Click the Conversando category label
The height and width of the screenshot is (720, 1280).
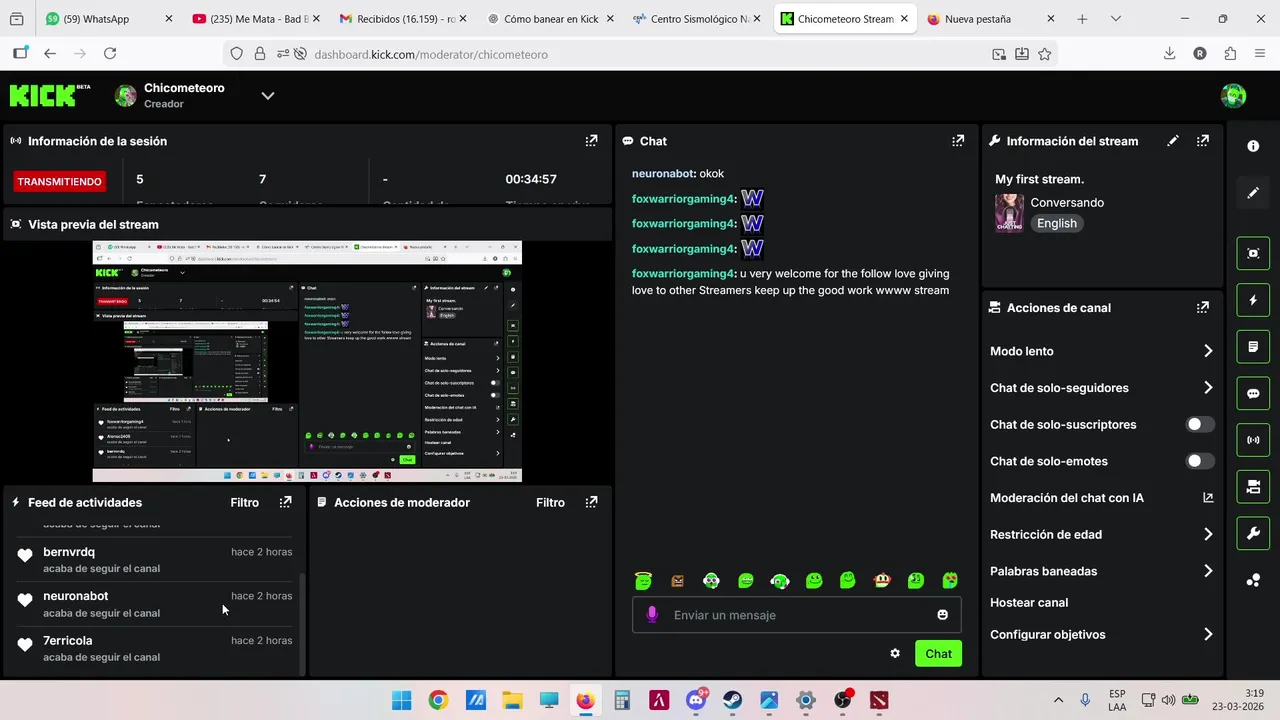(1067, 202)
